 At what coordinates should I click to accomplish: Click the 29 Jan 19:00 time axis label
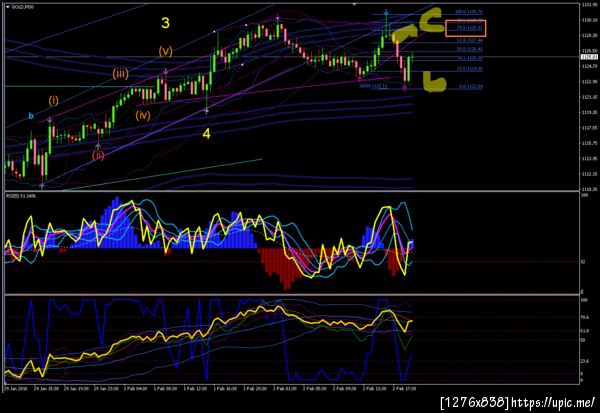[76, 389]
